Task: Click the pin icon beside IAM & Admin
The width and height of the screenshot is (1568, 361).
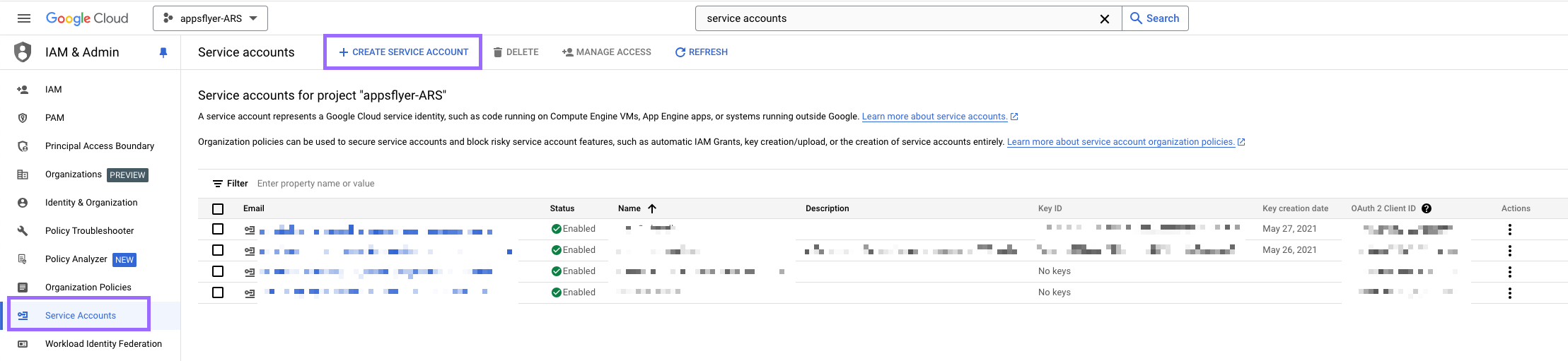Action: pos(163,52)
